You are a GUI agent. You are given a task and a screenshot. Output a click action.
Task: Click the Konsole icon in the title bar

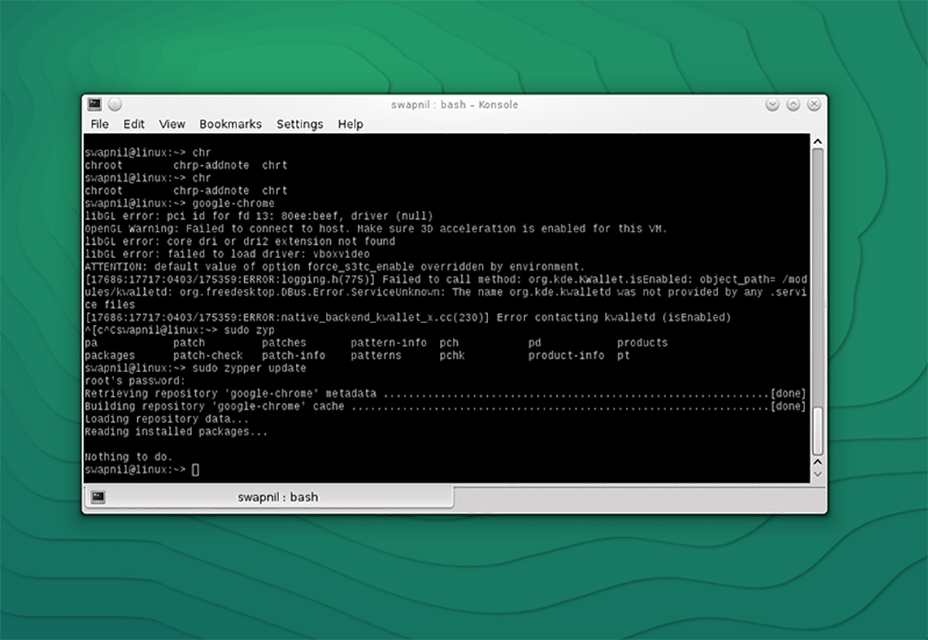coord(95,103)
